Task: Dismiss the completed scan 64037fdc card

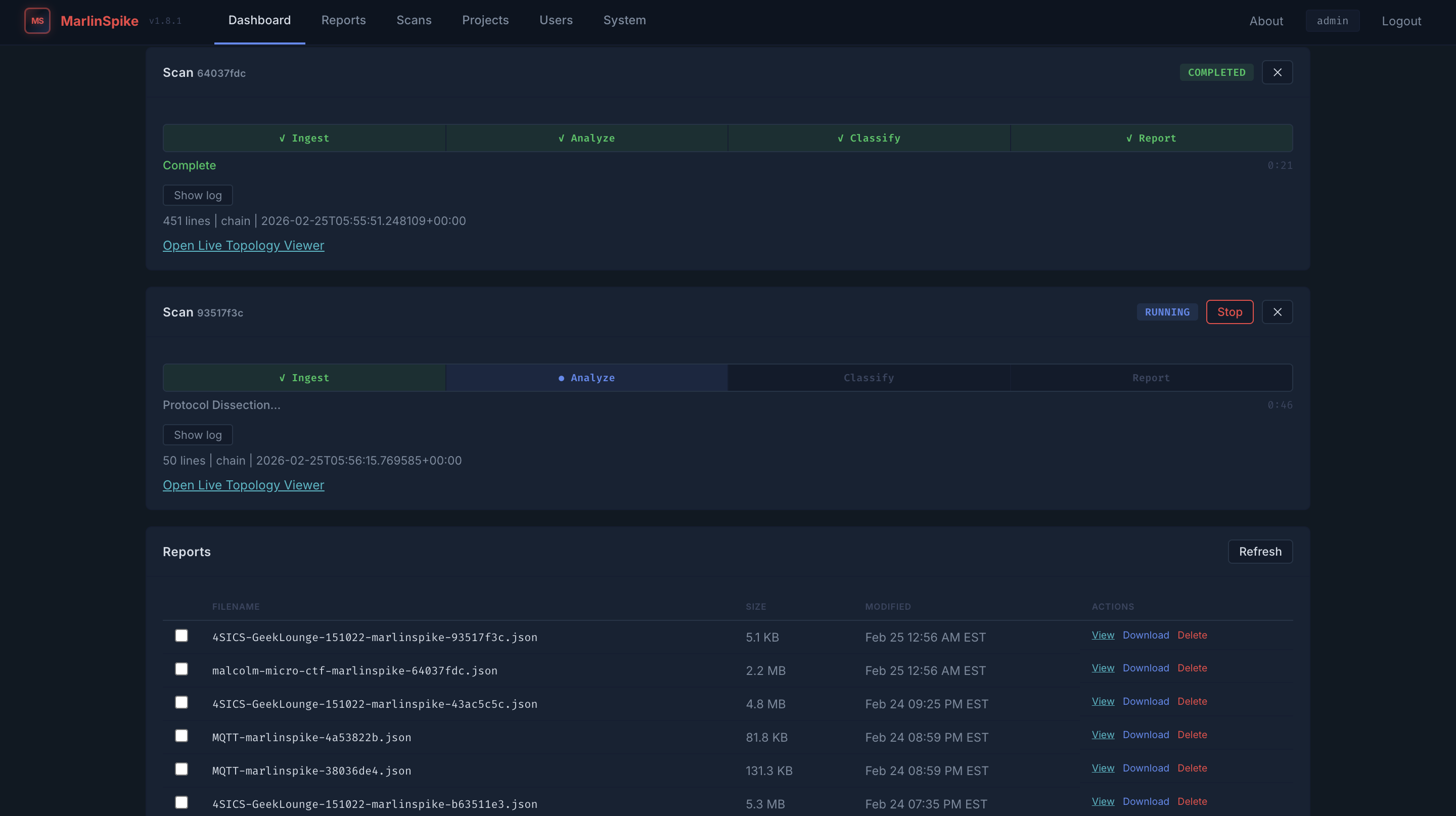Action: click(1278, 72)
